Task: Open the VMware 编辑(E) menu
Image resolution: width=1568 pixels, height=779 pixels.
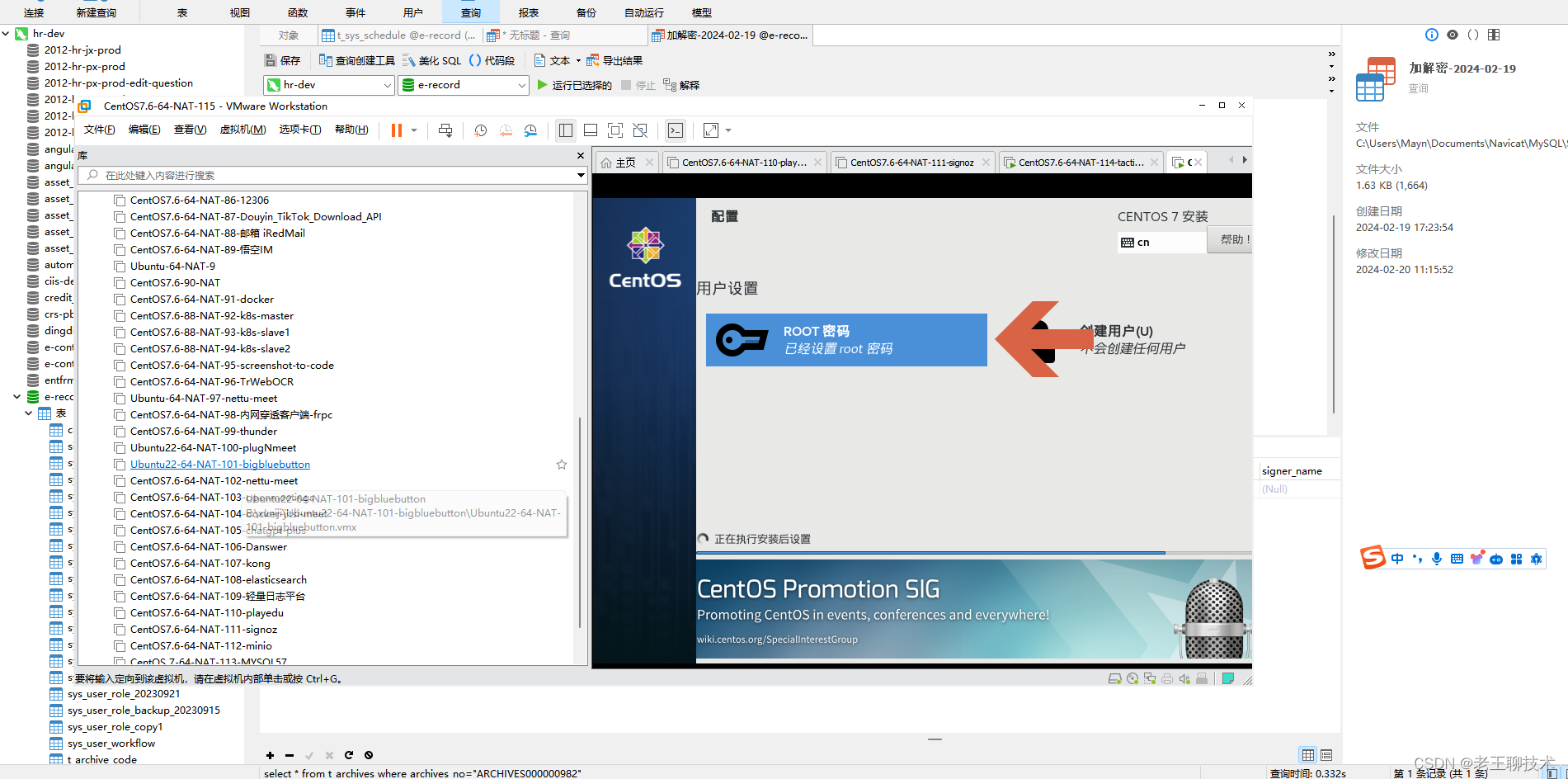Action: pyautogui.click(x=144, y=130)
